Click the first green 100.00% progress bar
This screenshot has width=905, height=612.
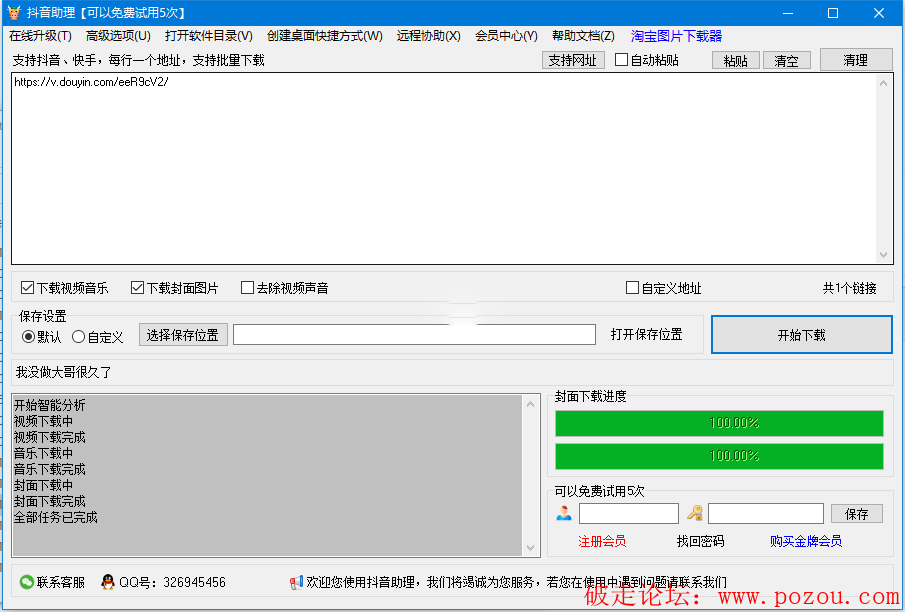pos(719,423)
